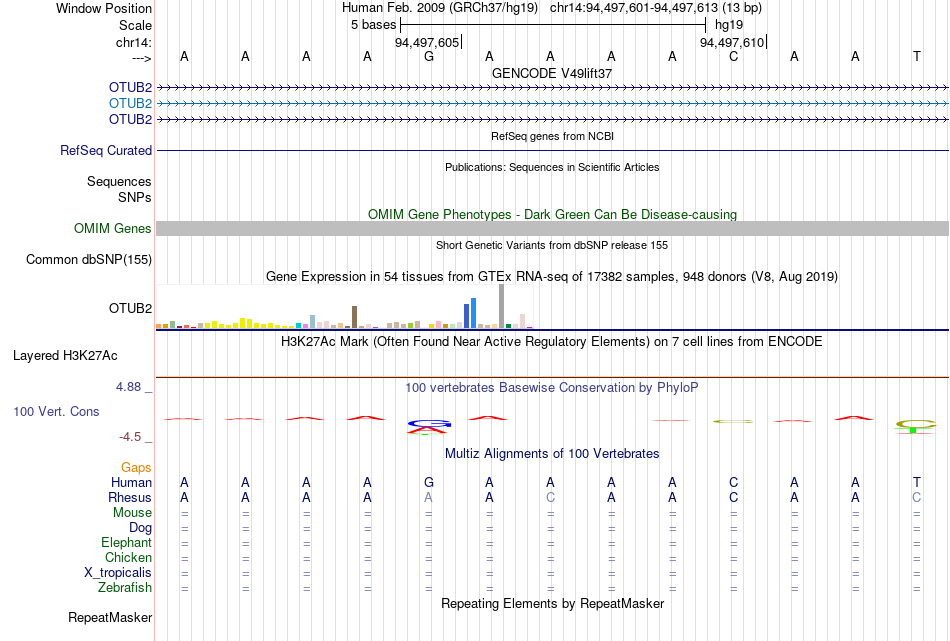Click the 100 Vert. Cons label

click(56, 411)
